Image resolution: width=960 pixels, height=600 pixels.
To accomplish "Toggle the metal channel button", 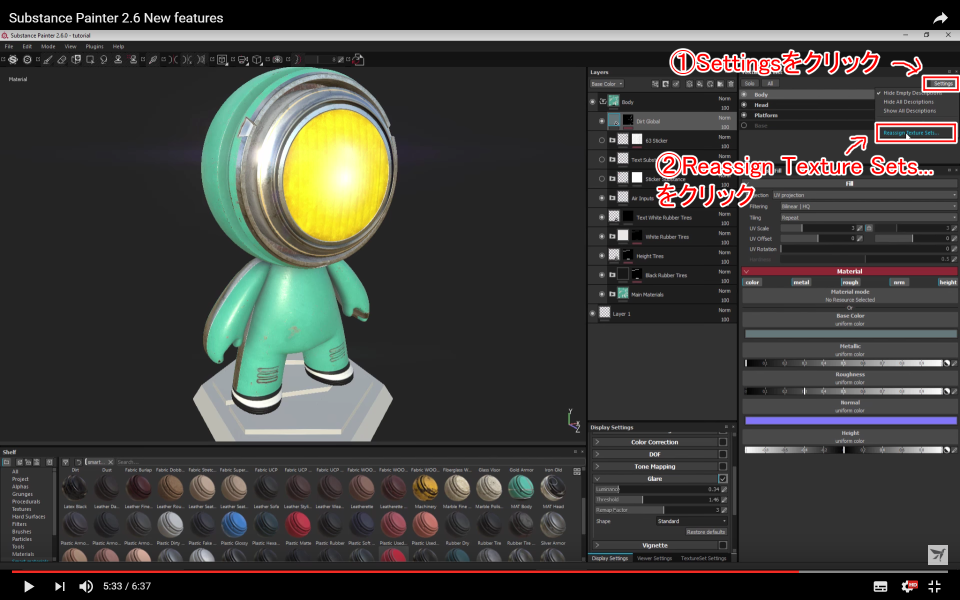I will tap(801, 282).
